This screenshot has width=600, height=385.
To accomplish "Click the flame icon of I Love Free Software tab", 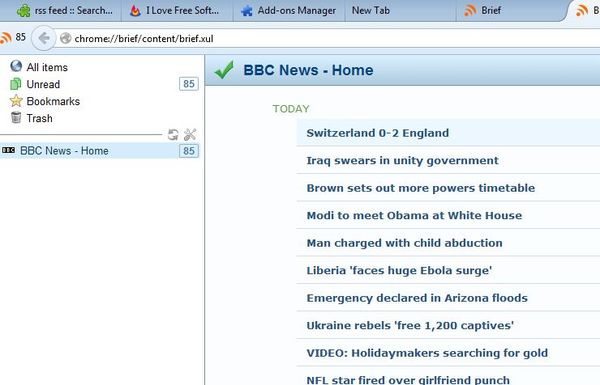I will (135, 11).
